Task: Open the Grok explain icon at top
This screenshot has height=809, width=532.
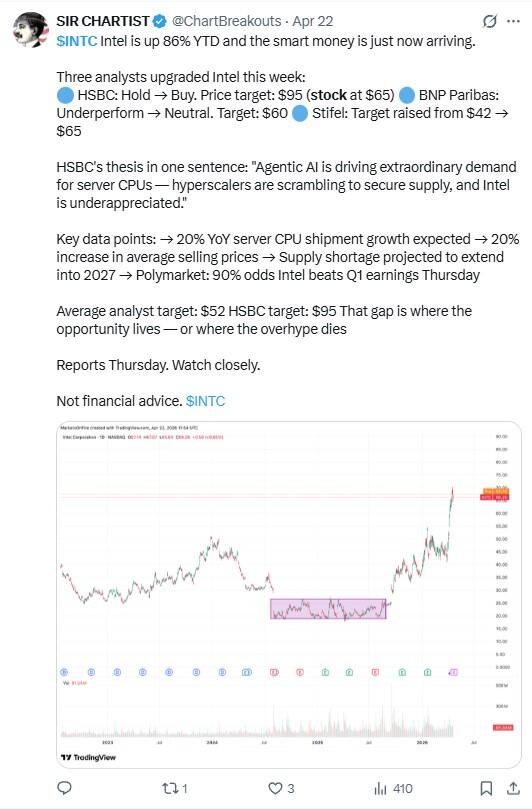Action: point(489,21)
